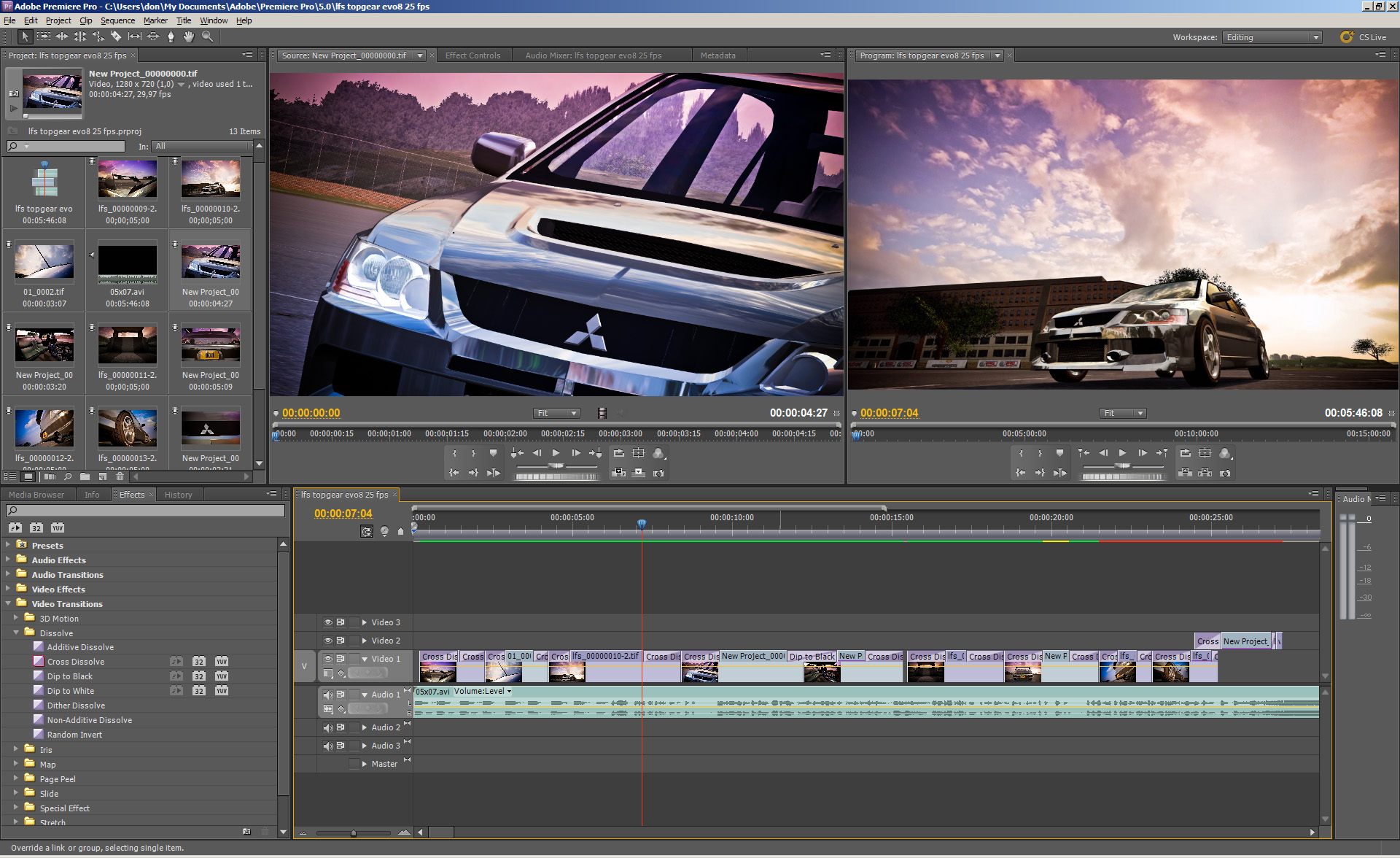This screenshot has height=858, width=1400.
Task: Select the Pen tool in toolbar
Action: coord(171,36)
